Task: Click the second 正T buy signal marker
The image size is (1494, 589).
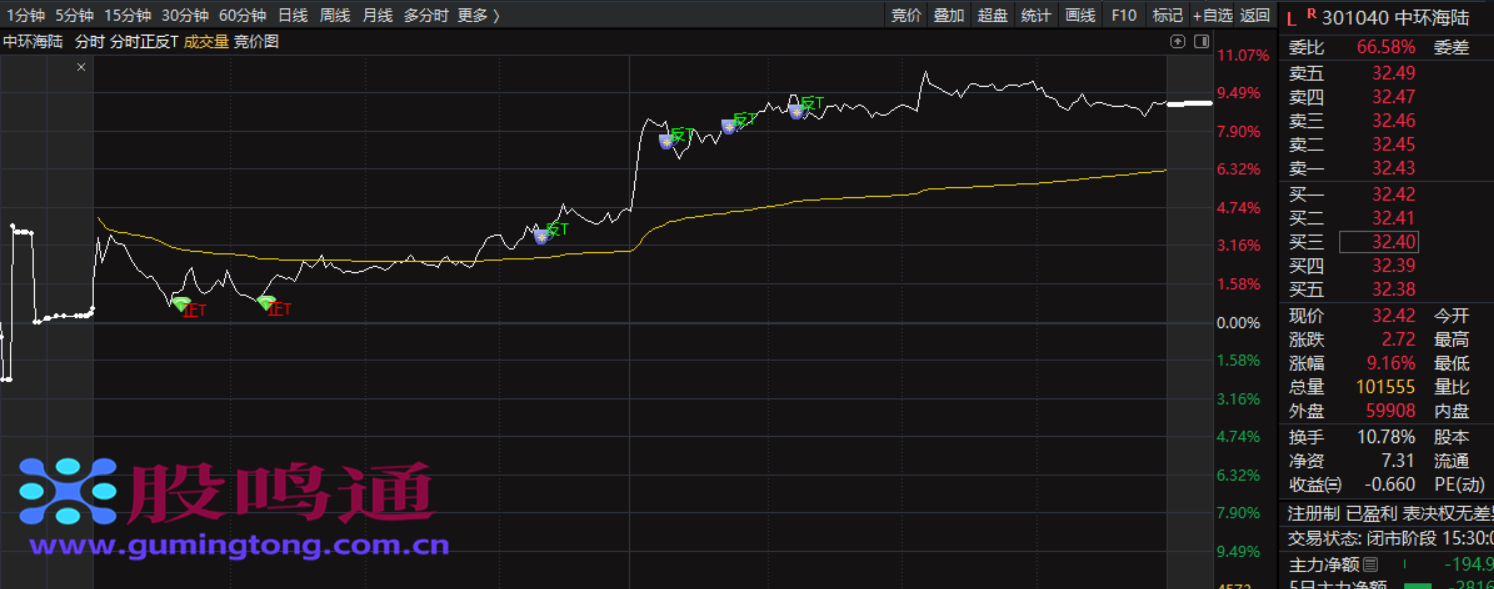Action: [266, 302]
